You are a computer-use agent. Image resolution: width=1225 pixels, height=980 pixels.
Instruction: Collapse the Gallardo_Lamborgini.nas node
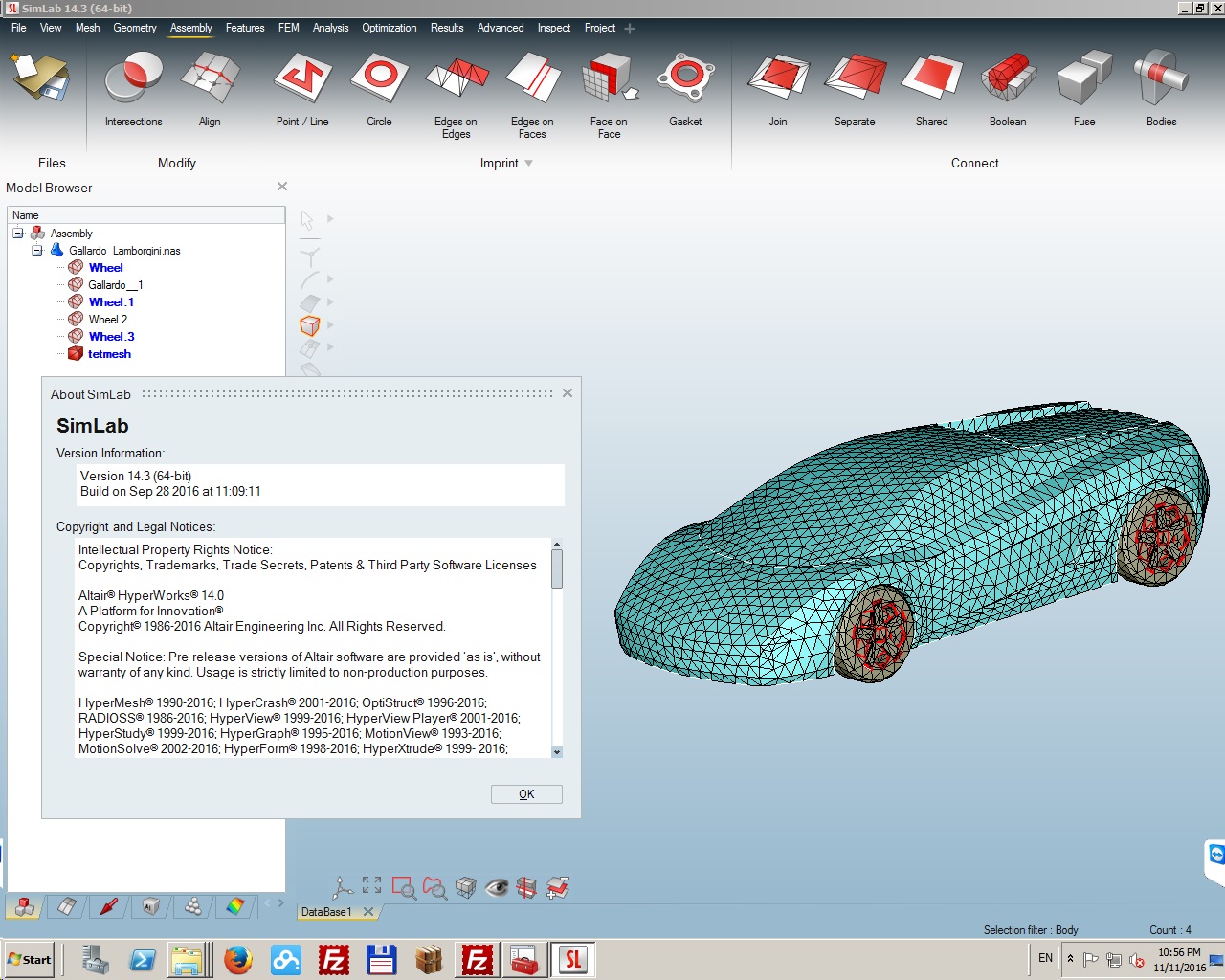point(37,250)
